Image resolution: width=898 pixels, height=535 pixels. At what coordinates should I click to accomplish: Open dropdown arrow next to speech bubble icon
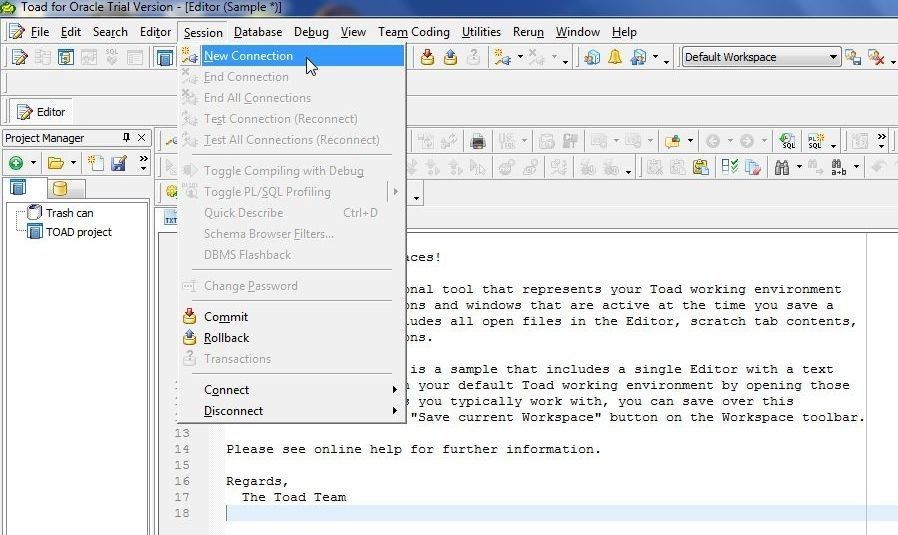(x=690, y=141)
